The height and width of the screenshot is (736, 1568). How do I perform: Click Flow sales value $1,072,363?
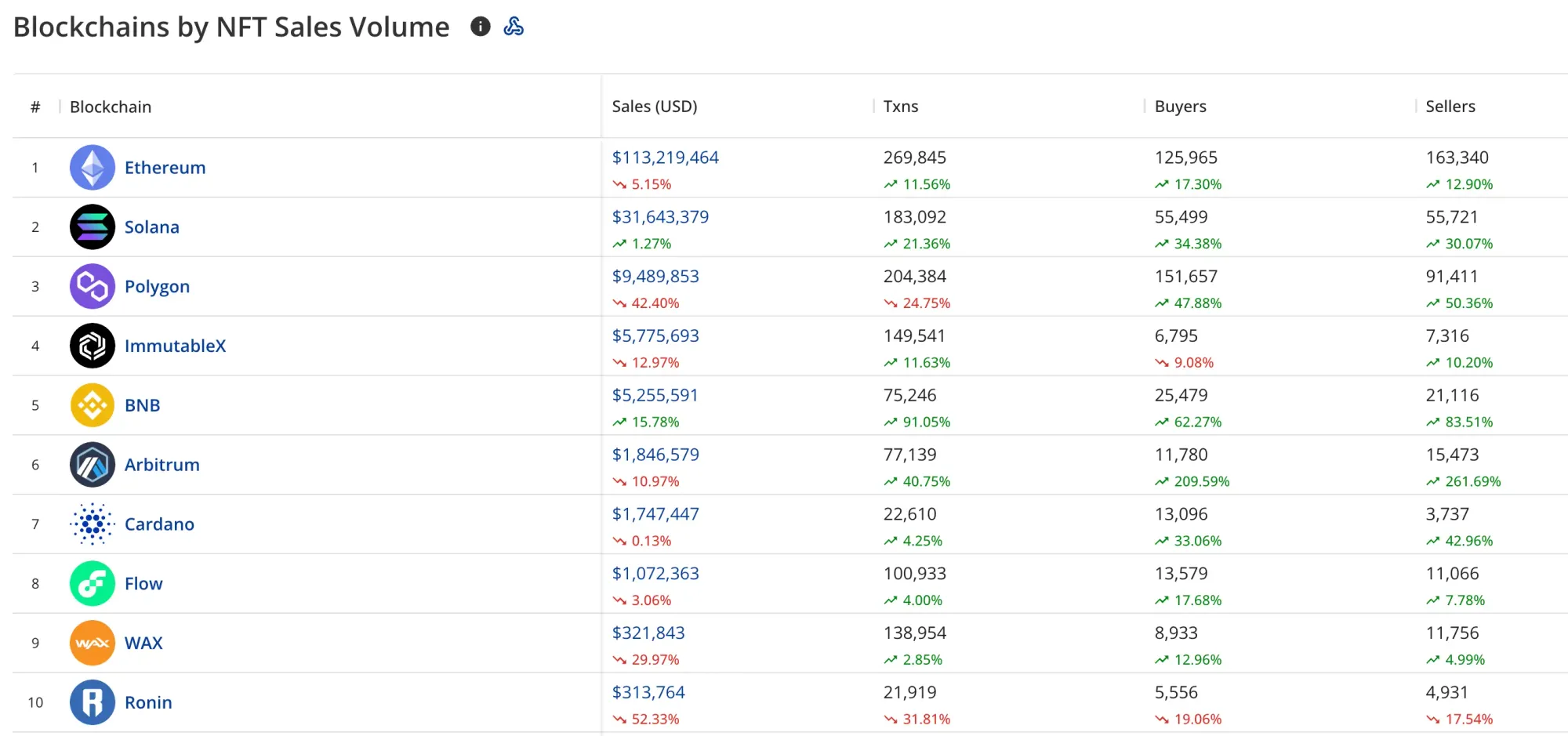tap(655, 574)
